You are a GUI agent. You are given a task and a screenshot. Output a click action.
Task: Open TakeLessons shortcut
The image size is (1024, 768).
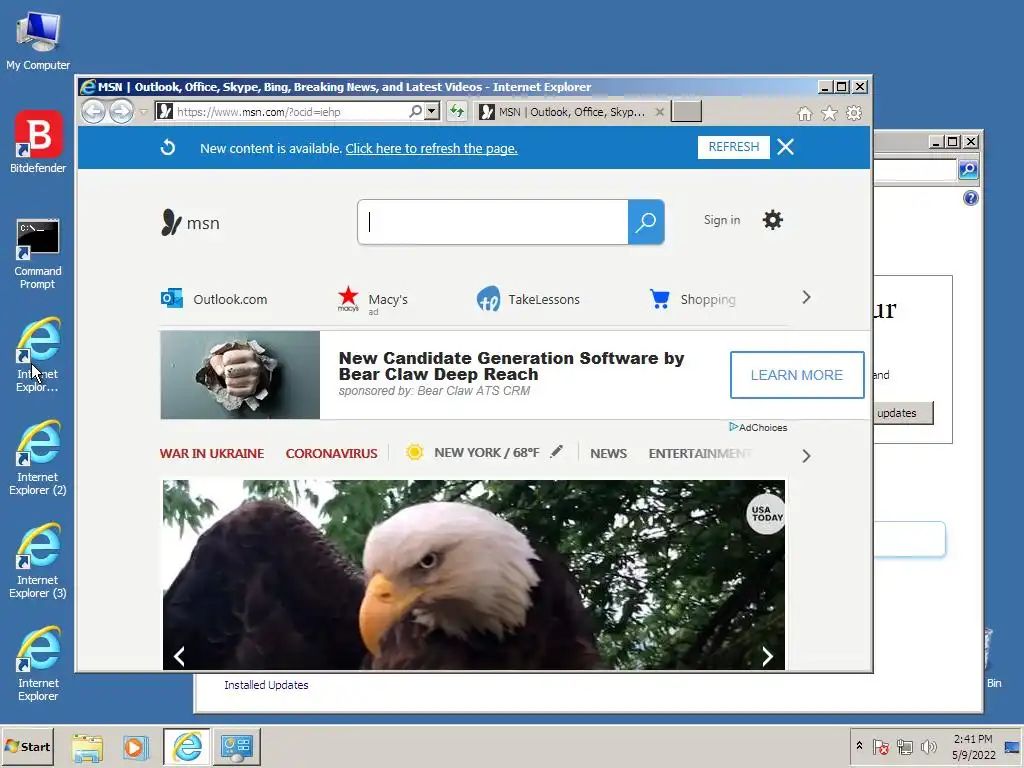tap(528, 299)
